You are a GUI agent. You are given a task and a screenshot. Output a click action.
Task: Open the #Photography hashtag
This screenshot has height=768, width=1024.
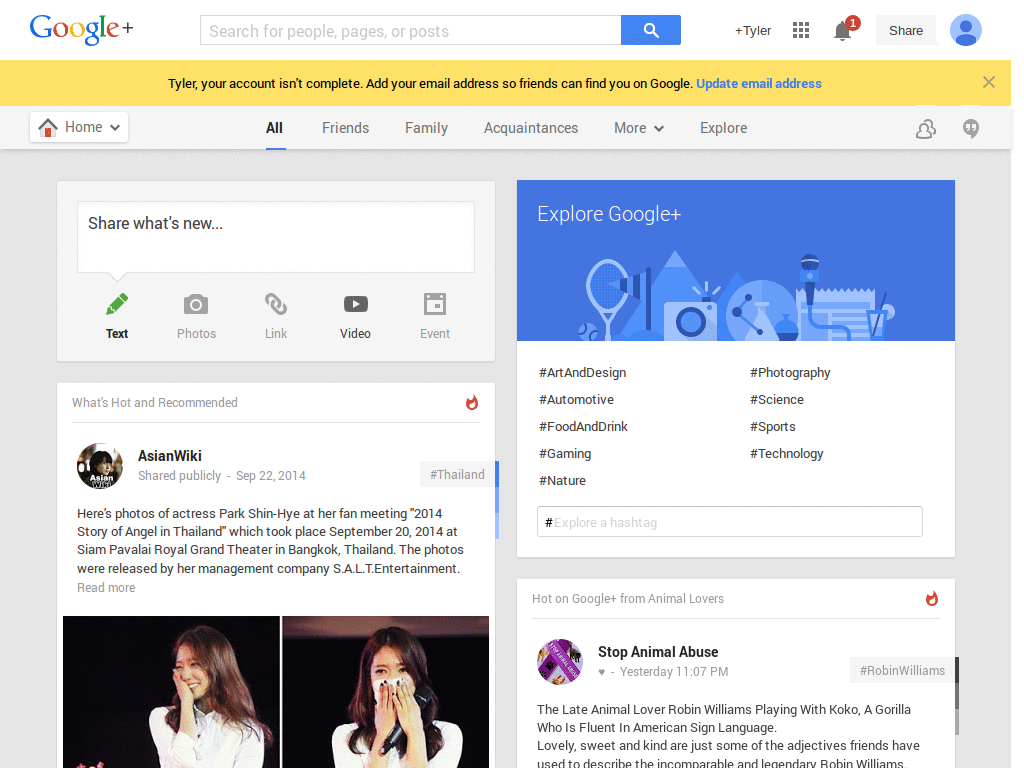[x=790, y=373]
